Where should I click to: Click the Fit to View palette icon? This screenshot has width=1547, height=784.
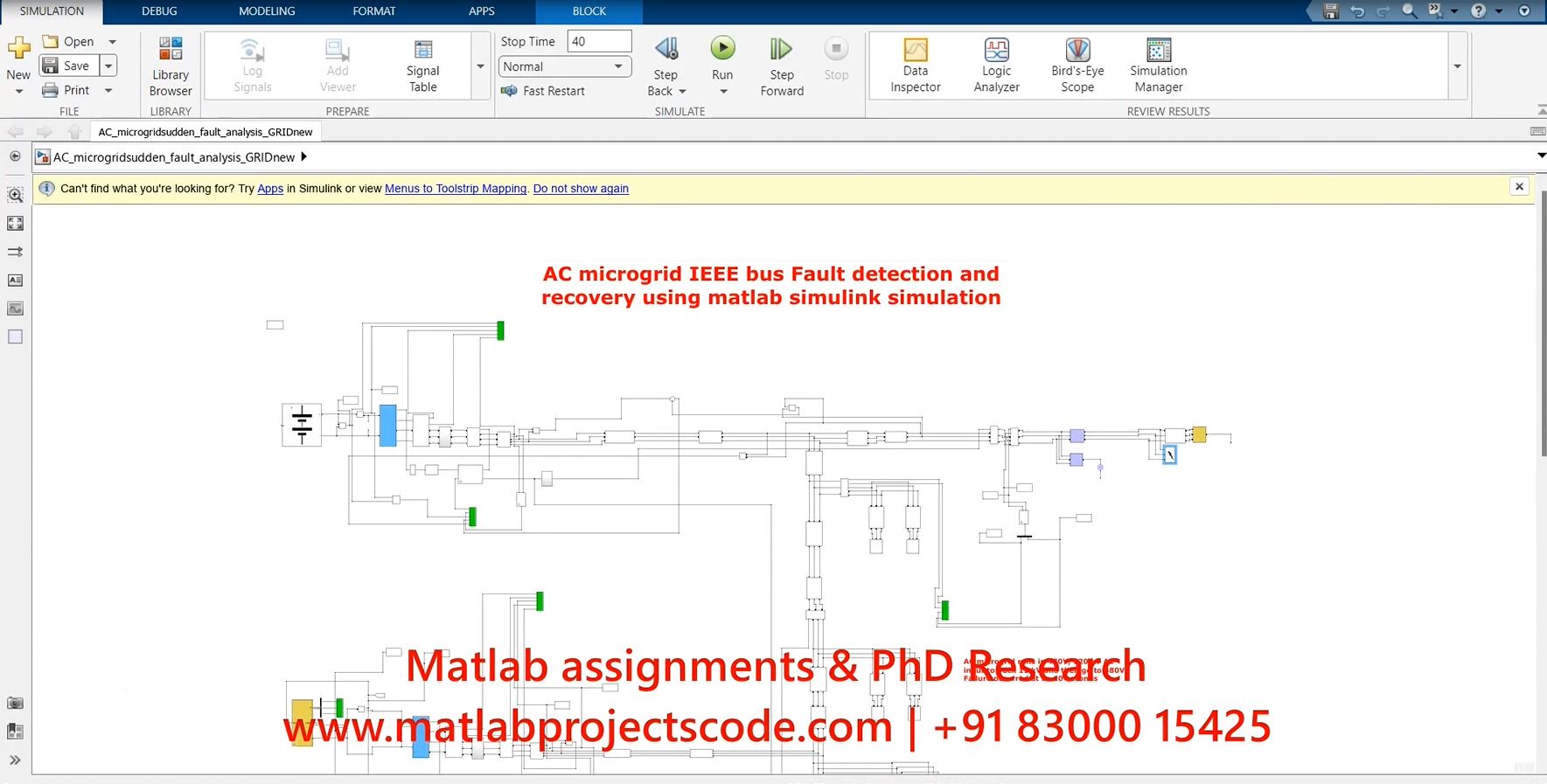pos(15,224)
